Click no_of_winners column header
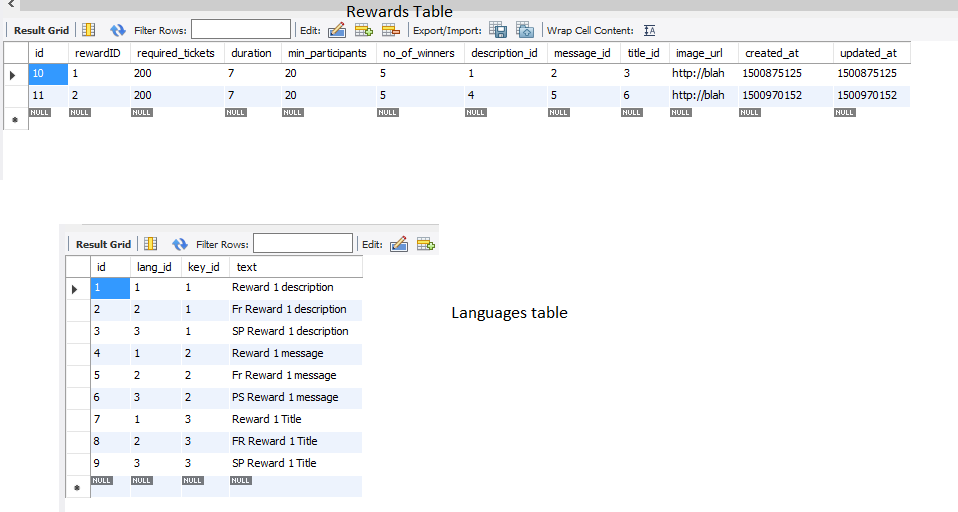 (x=420, y=53)
